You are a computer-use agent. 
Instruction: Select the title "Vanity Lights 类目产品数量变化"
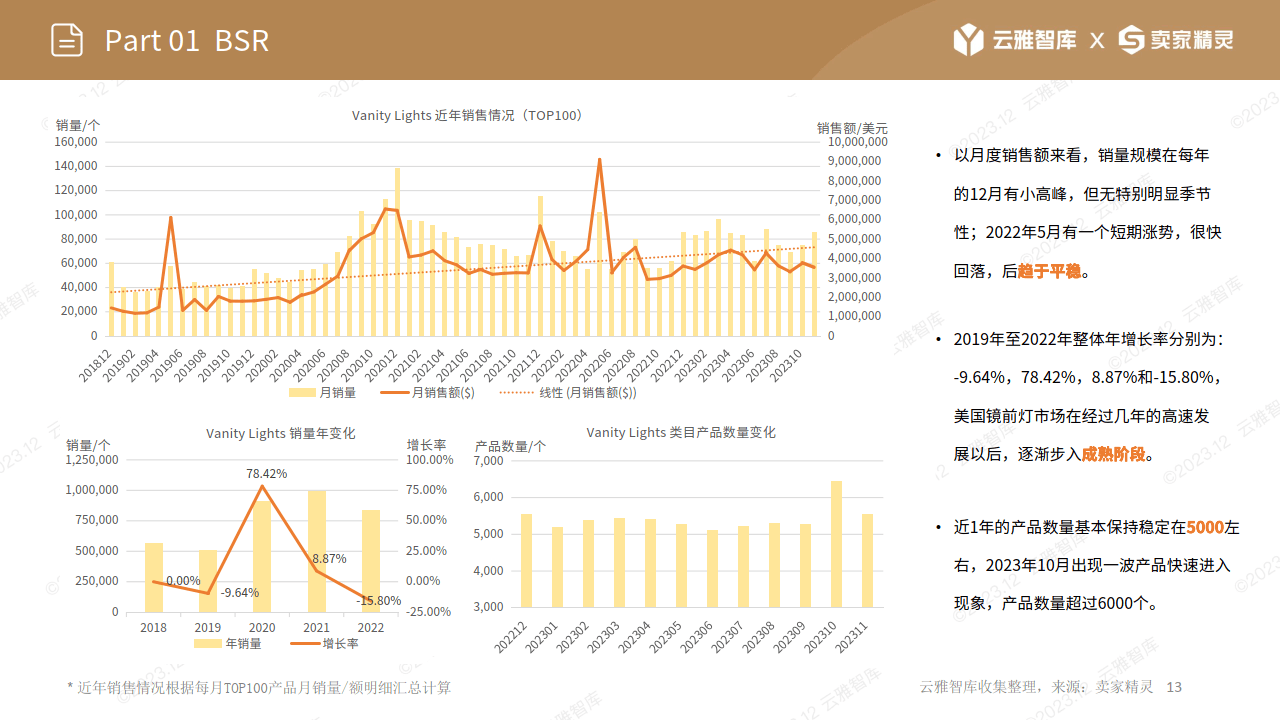pos(681,433)
